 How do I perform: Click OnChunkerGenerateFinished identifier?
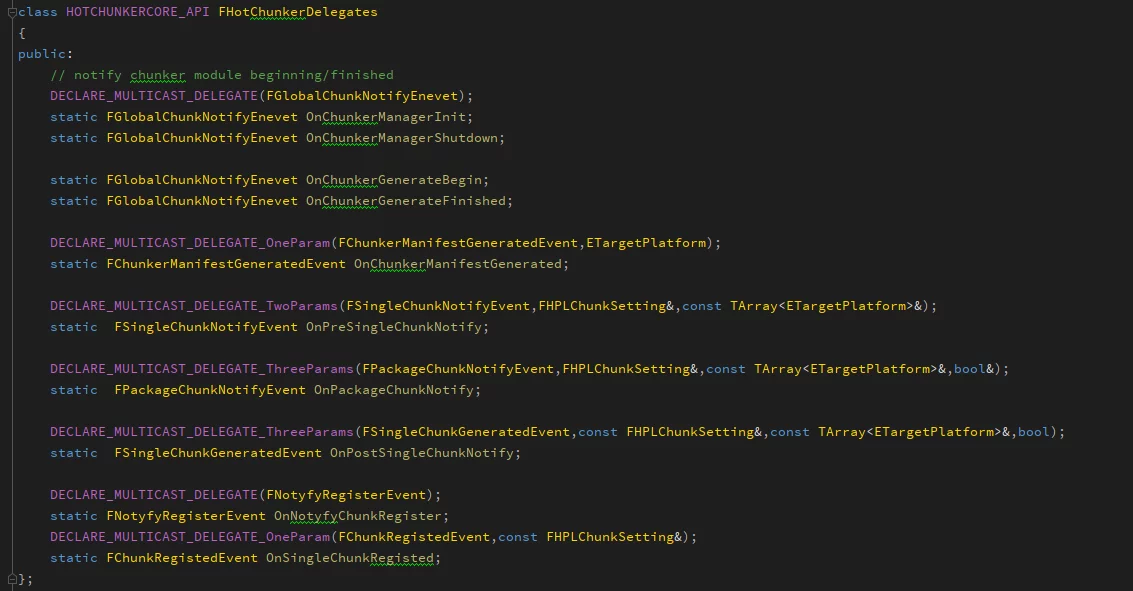[x=406, y=201]
